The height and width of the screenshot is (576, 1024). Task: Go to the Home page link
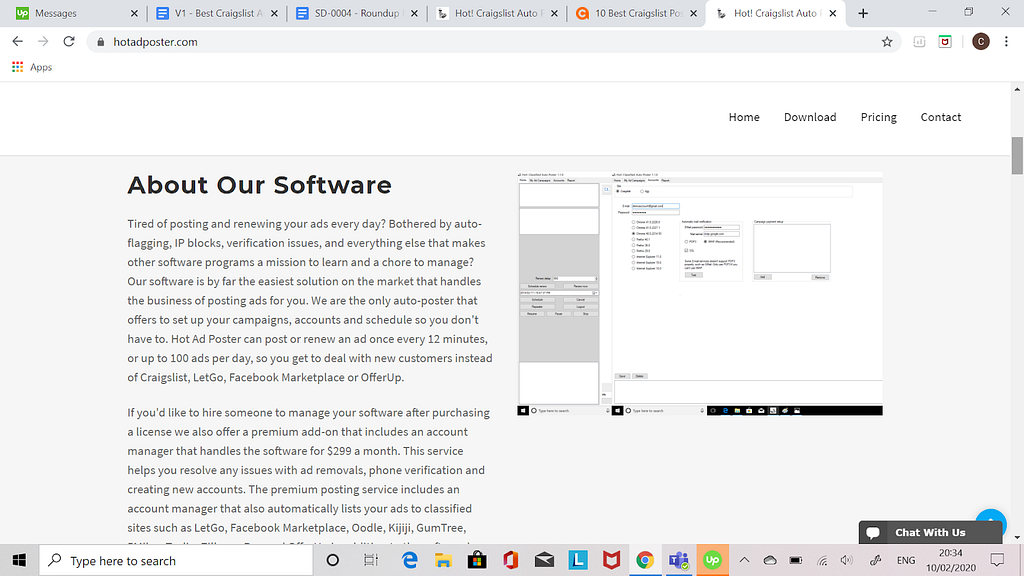[x=744, y=117]
